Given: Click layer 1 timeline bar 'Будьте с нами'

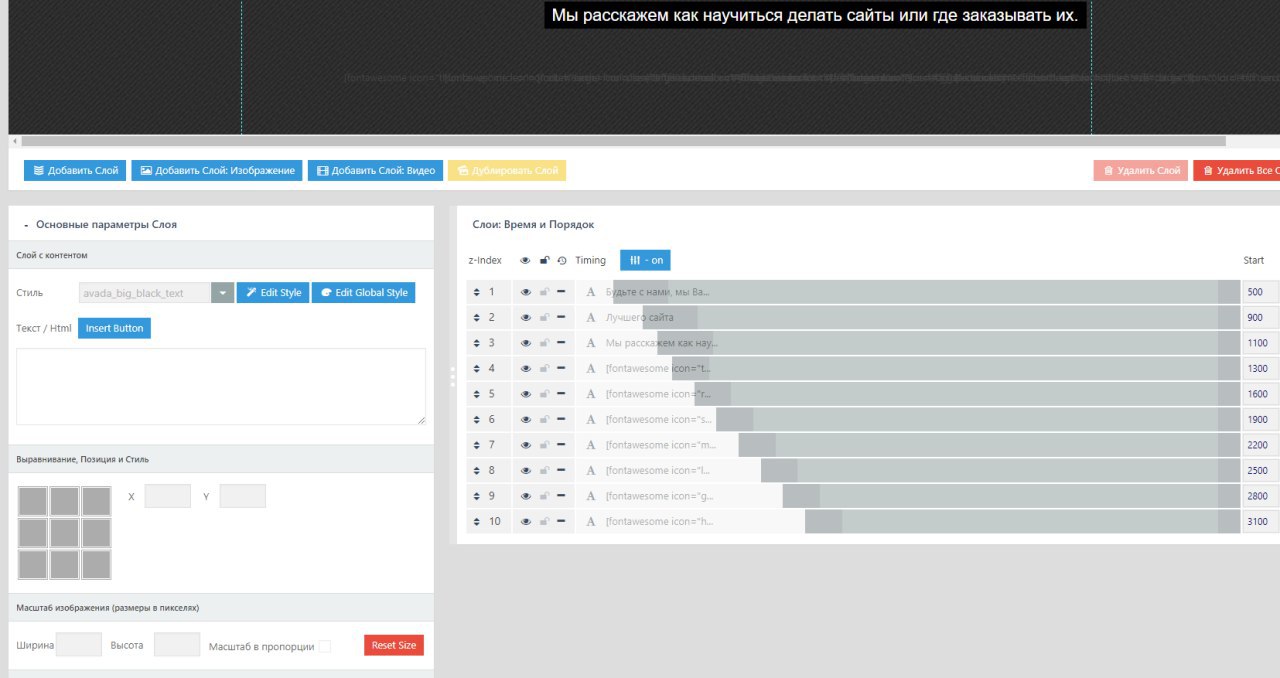Looking at the screenshot, I should 927,292.
